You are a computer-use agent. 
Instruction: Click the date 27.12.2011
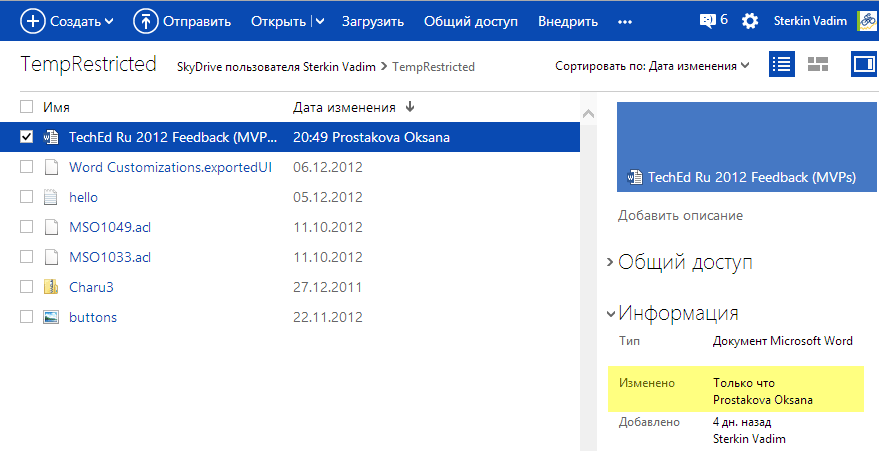coord(327,287)
